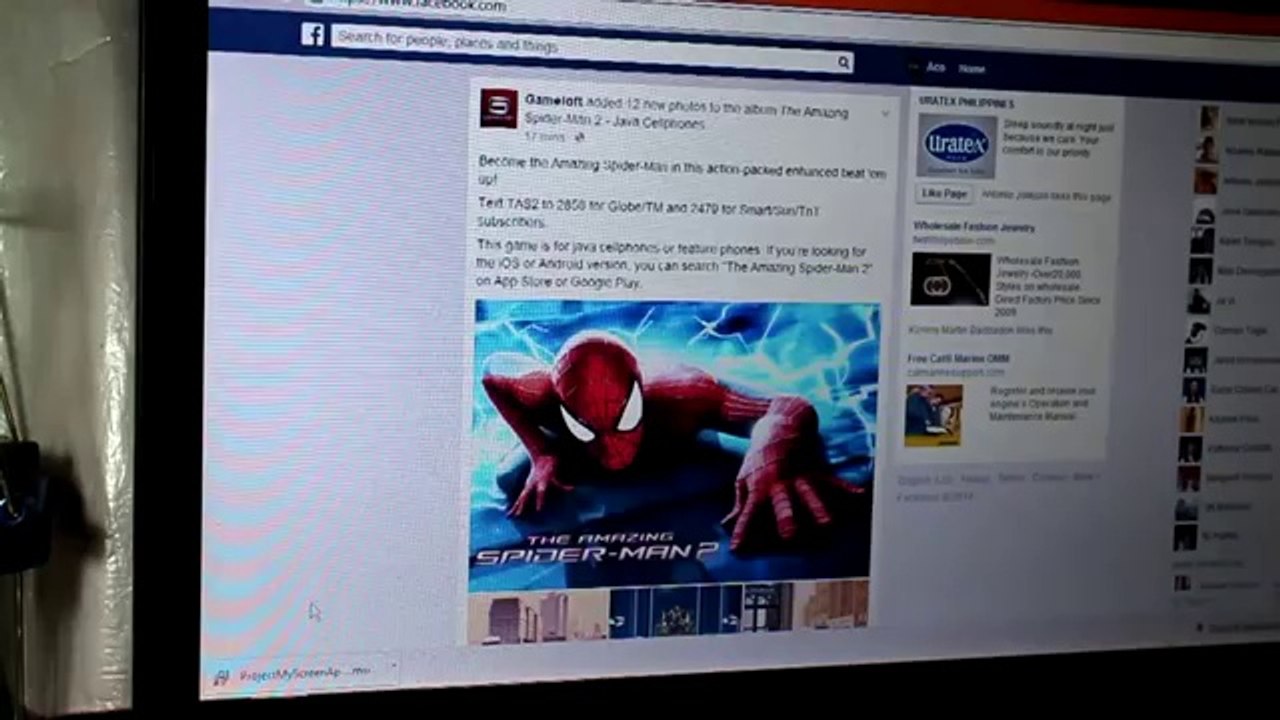This screenshot has width=1280, height=720.
Task: Click the Like Page button
Action: (944, 193)
